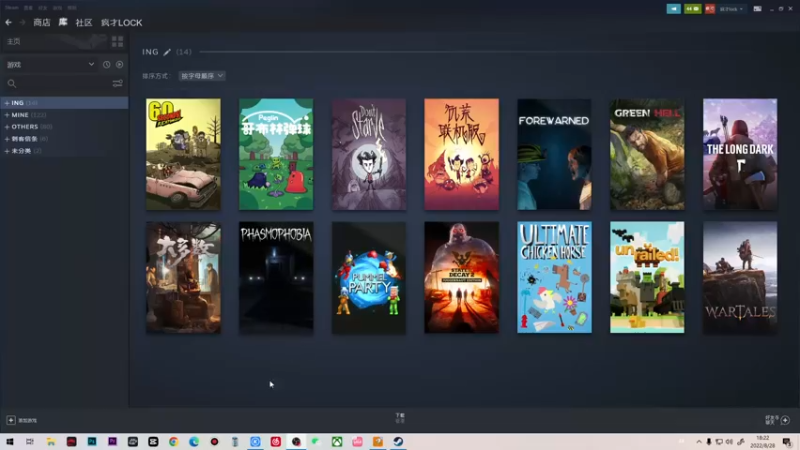Select the Green Hell cover

coord(647,154)
